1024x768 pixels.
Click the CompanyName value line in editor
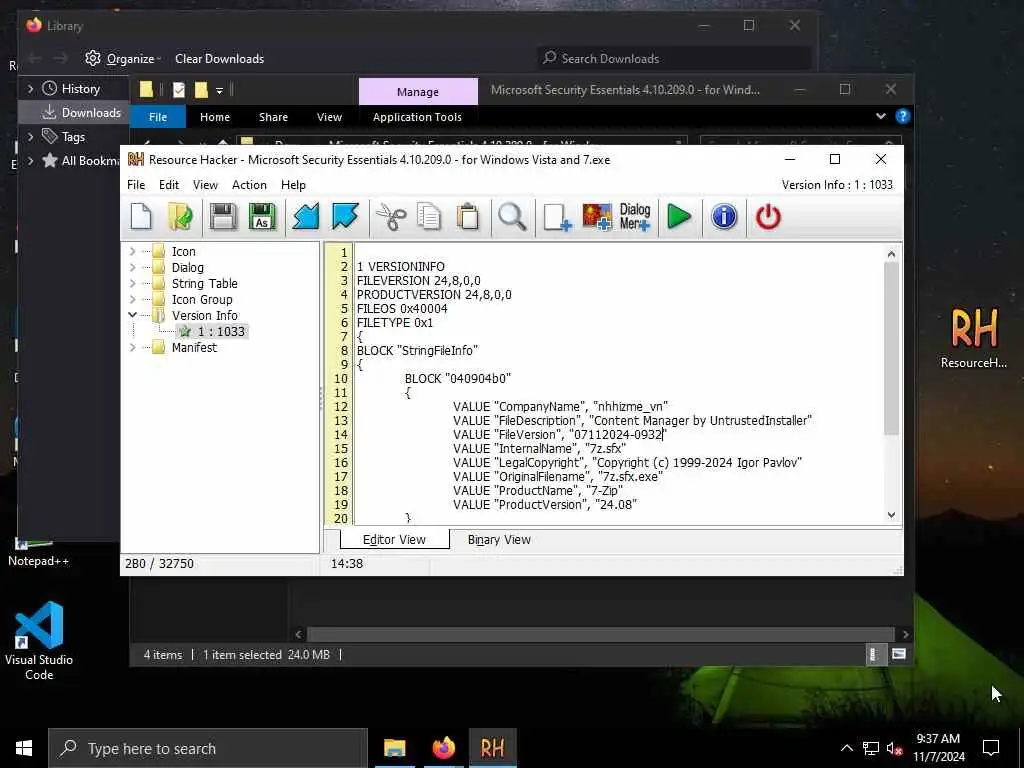(x=560, y=406)
